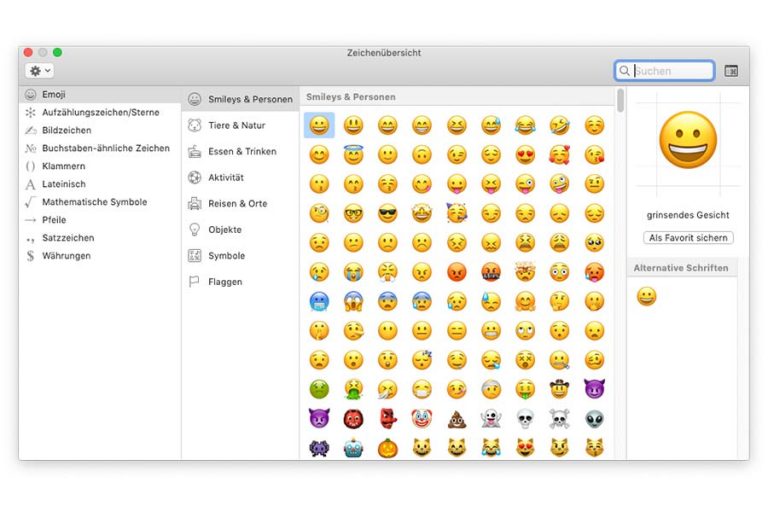The width and height of the screenshot is (768, 512).
Task: Choose the blue freezing cold face emoji
Action: click(x=319, y=301)
